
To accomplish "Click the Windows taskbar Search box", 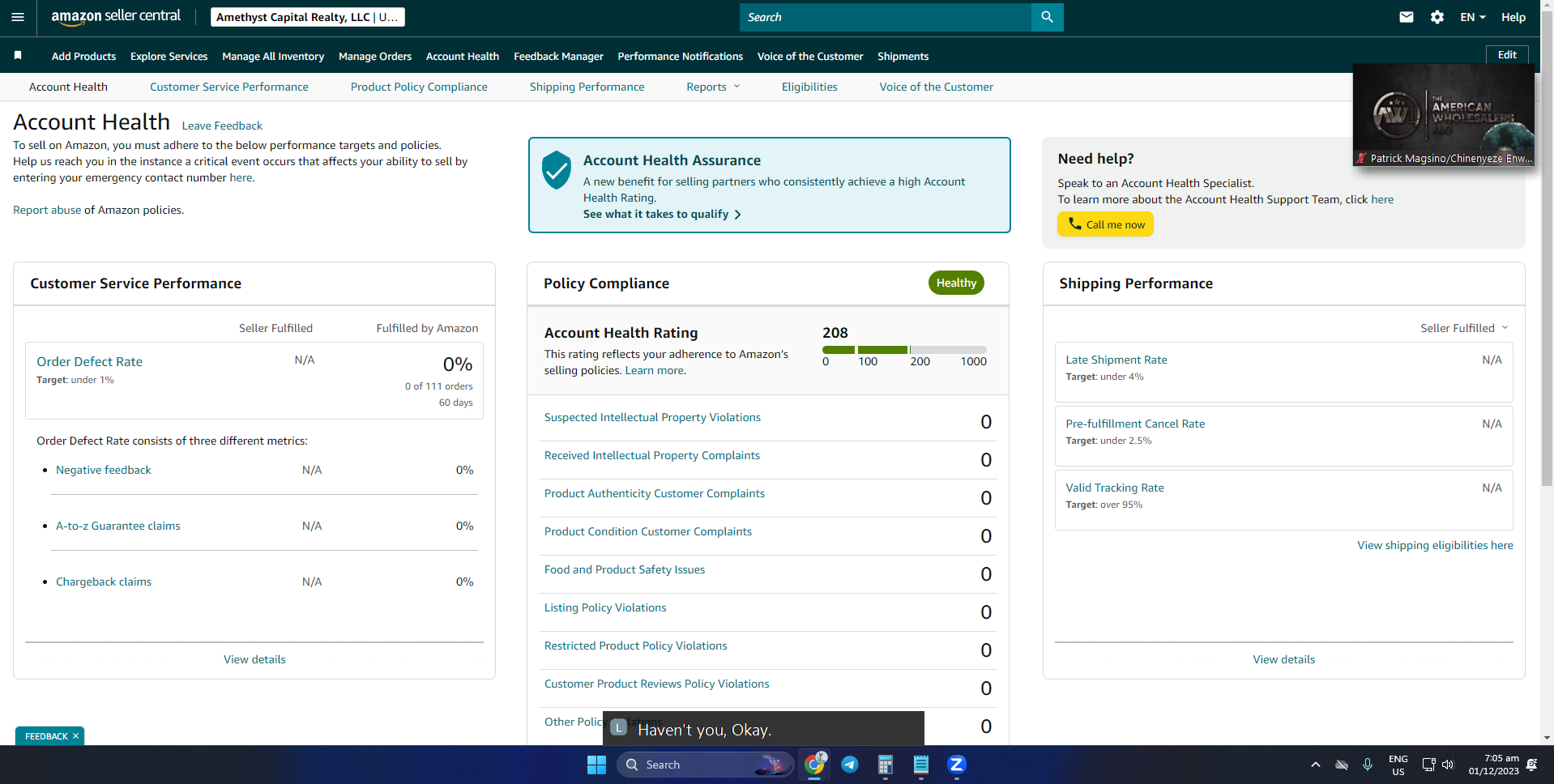I will tap(705, 765).
